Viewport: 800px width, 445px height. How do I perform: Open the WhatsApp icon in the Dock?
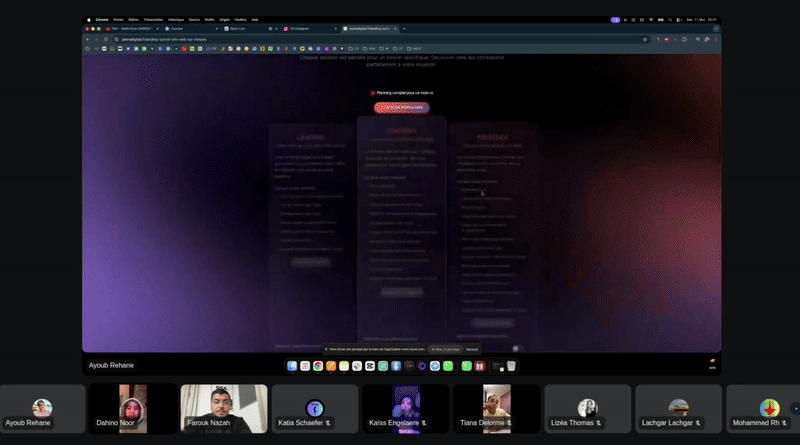click(x=448, y=366)
